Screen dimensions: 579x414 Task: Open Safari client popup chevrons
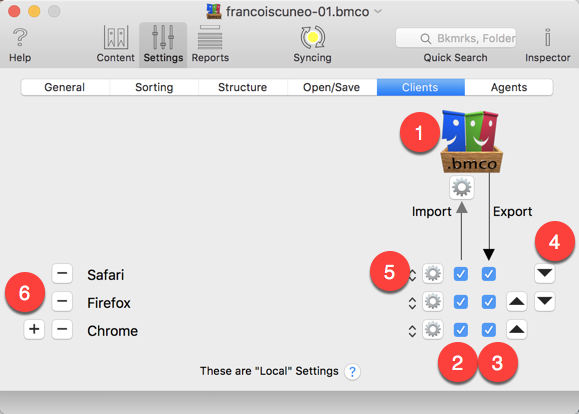[412, 275]
